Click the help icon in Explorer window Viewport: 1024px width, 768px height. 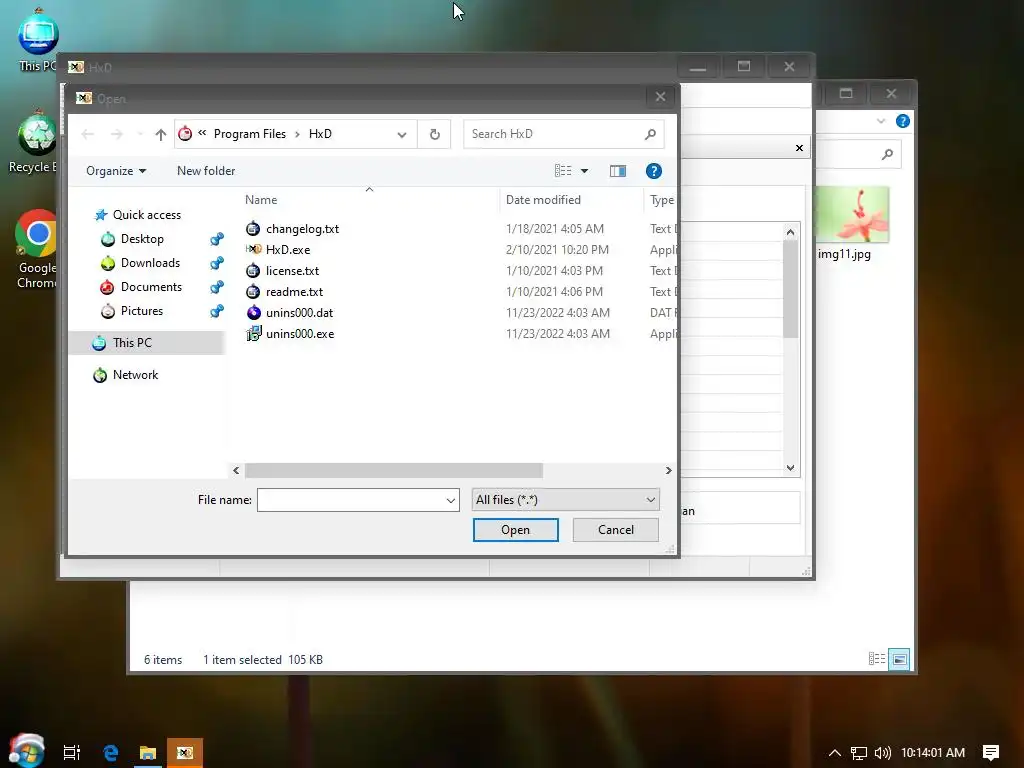pos(903,121)
